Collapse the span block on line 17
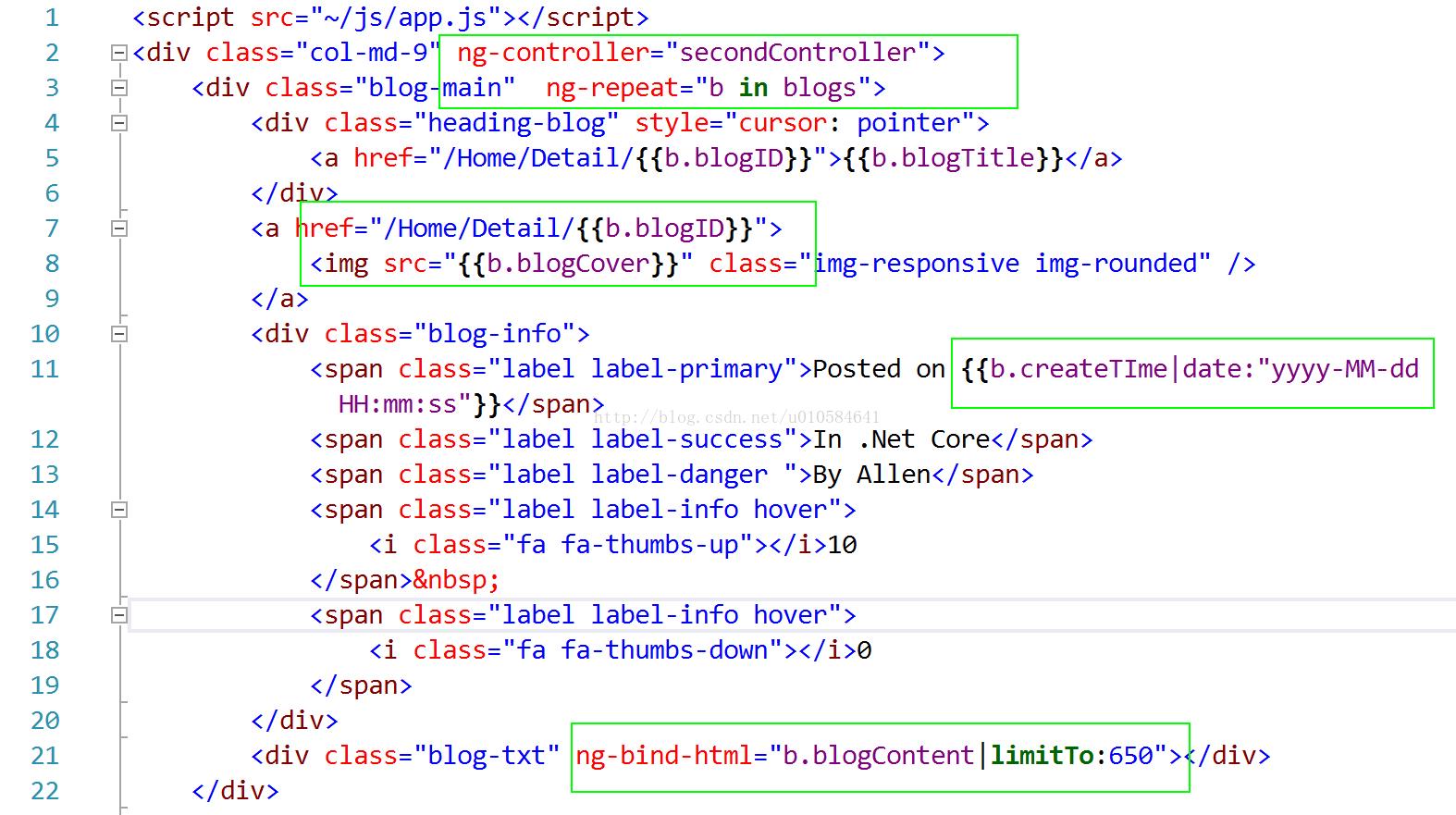The width and height of the screenshot is (1456, 815). coord(118,615)
